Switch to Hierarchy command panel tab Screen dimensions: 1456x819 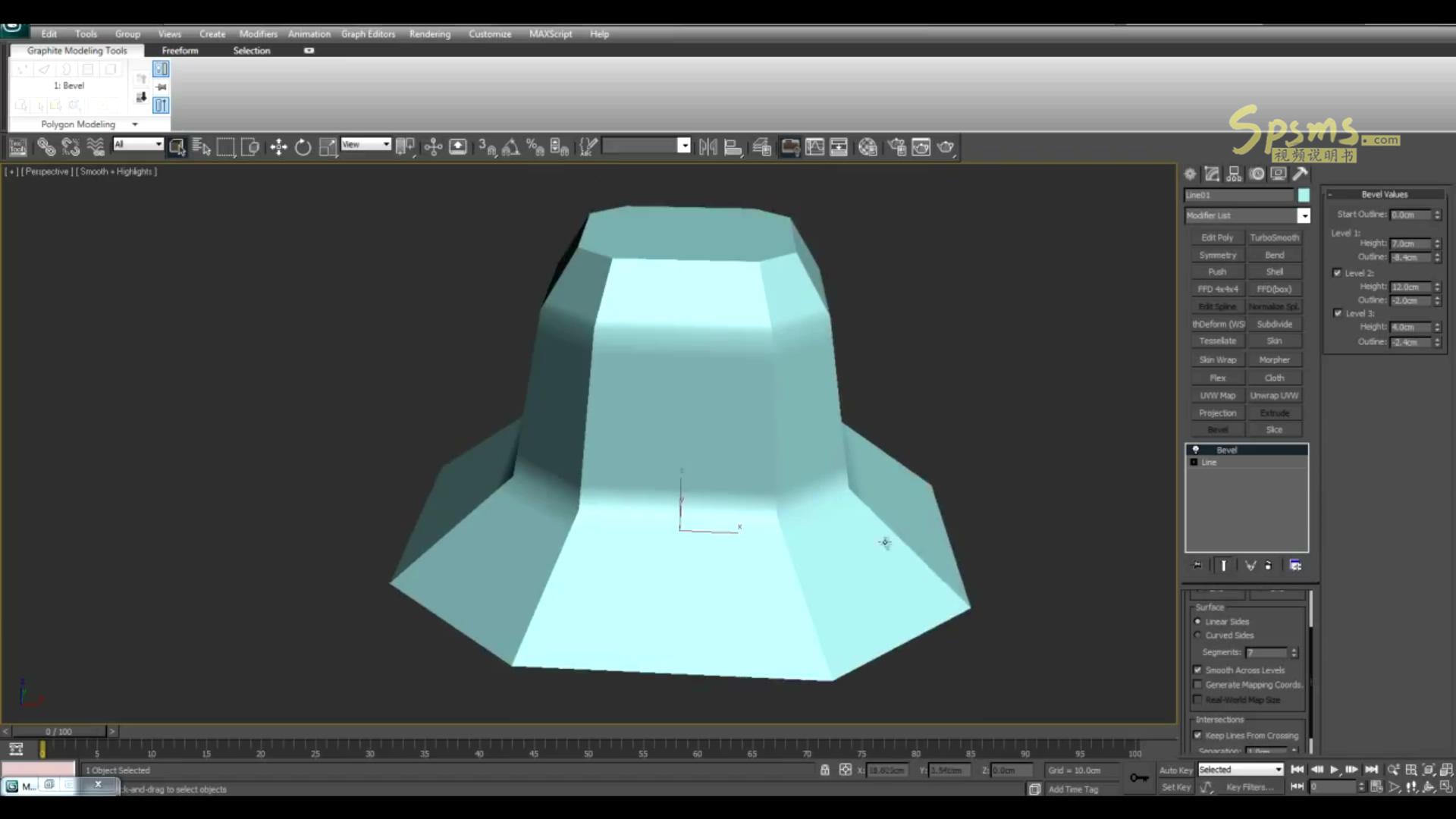(1234, 174)
